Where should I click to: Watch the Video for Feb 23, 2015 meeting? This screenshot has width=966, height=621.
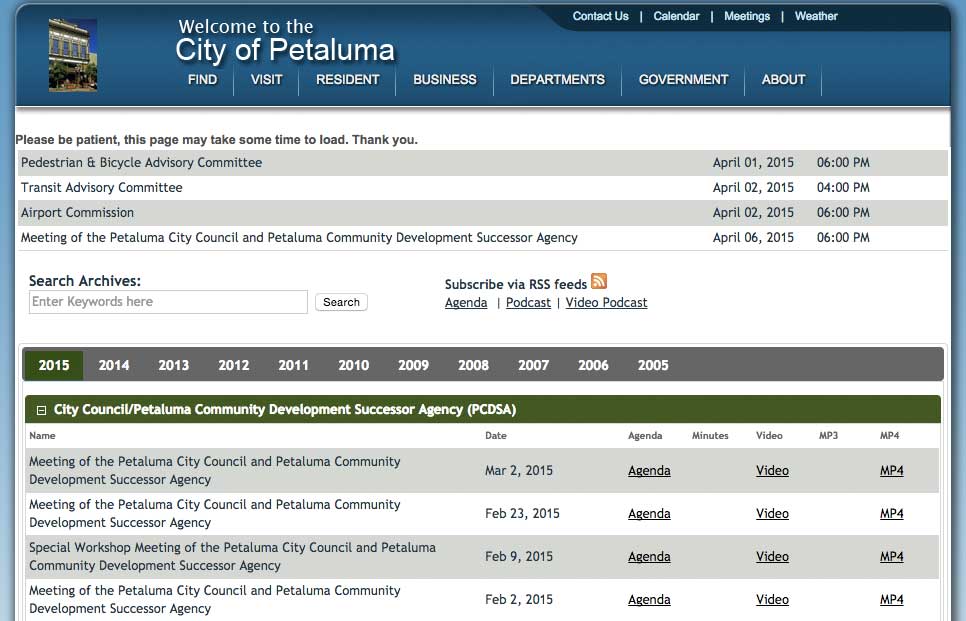coord(773,514)
